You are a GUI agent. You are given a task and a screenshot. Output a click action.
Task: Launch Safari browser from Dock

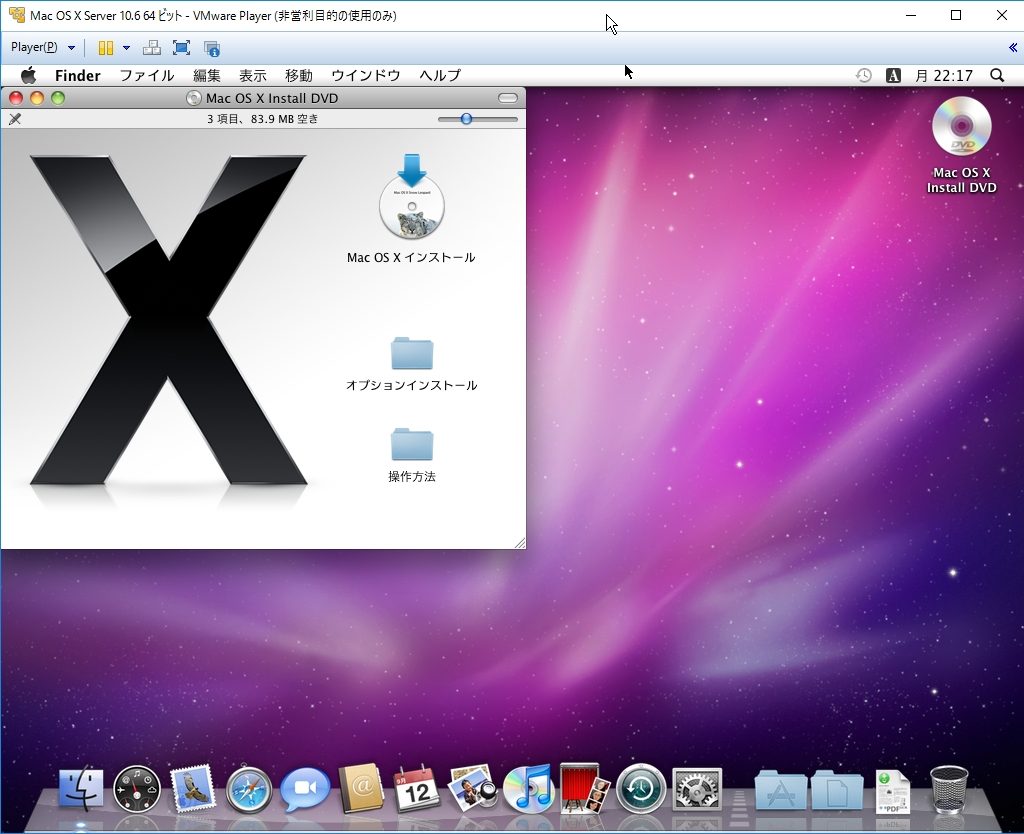[x=249, y=789]
